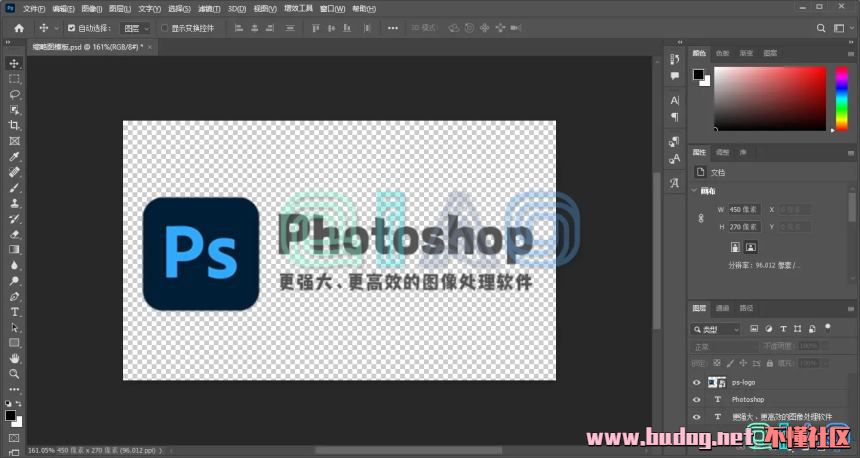Select the Object Selection tool
Viewport: 860px width, 458px height.
click(14, 110)
